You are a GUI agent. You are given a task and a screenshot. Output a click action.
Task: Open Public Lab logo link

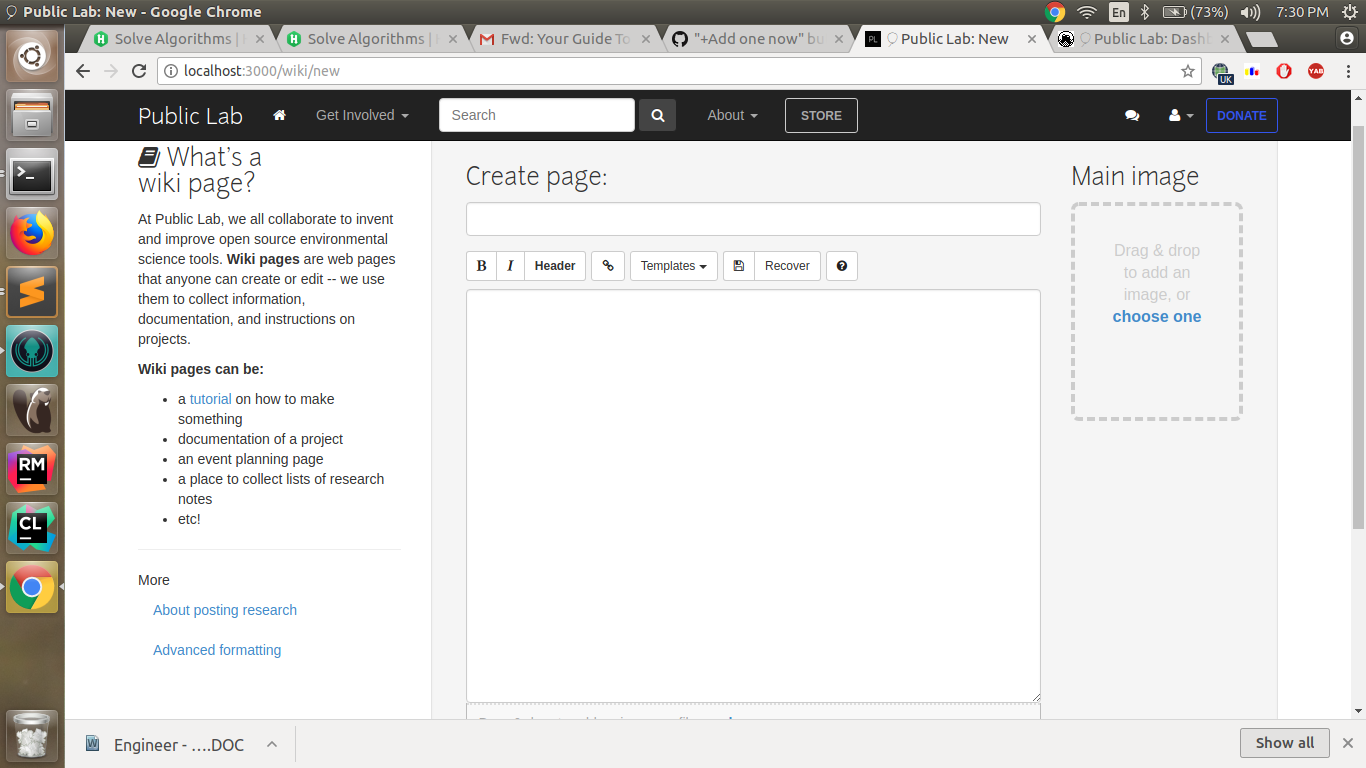coord(190,116)
